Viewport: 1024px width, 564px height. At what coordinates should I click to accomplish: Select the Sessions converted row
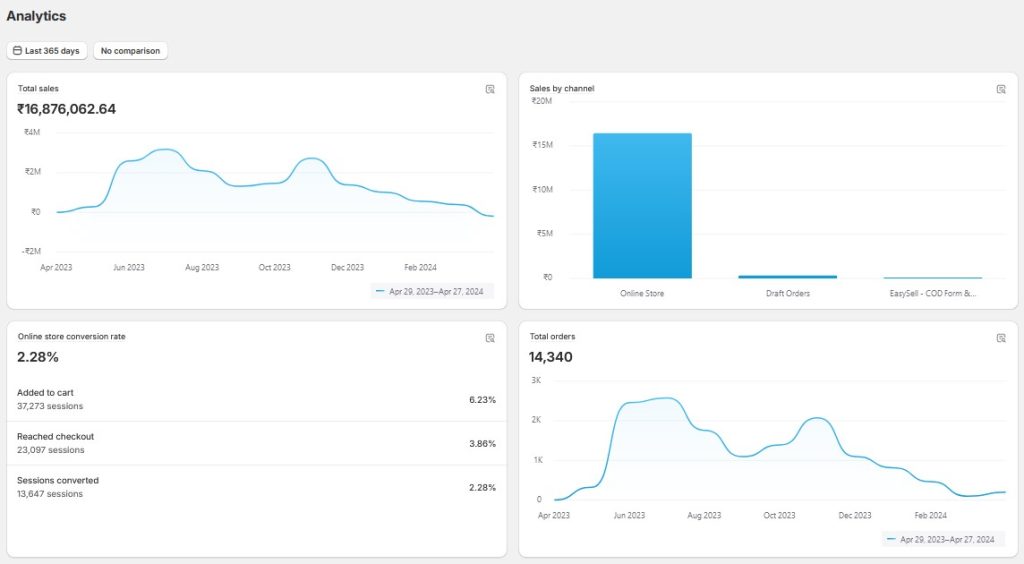tap(256, 487)
